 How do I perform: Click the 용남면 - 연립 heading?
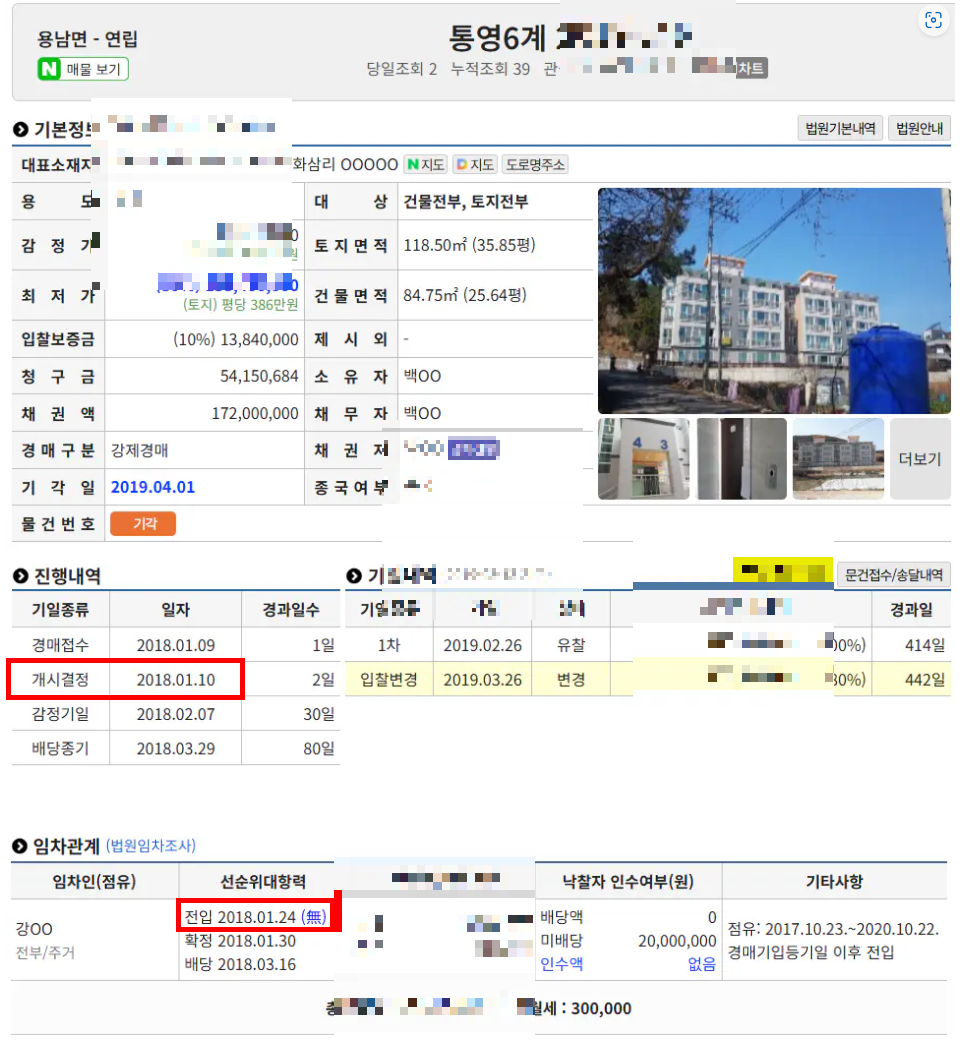(x=88, y=38)
